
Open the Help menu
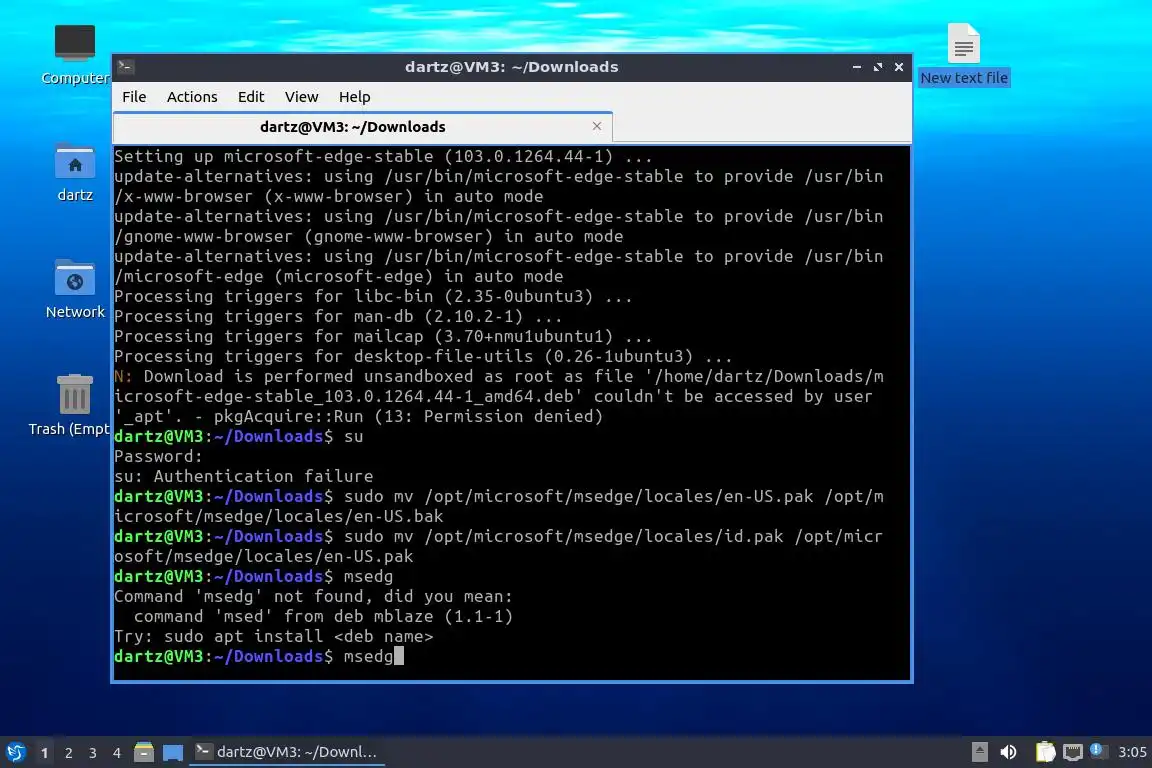coord(354,97)
